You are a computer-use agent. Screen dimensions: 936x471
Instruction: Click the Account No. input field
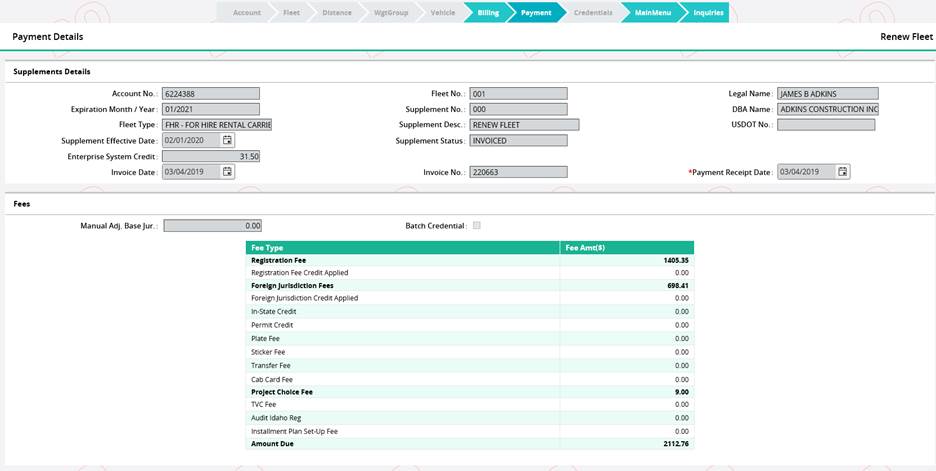point(211,94)
